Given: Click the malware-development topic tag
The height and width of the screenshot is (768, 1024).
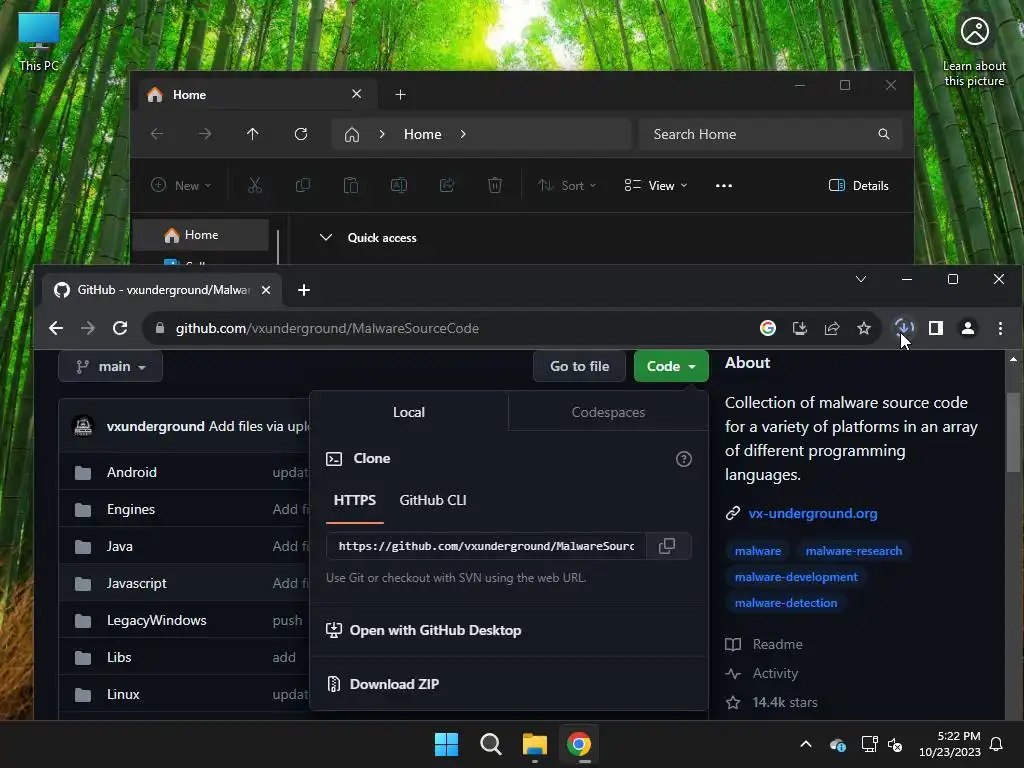Looking at the screenshot, I should coord(796,577).
